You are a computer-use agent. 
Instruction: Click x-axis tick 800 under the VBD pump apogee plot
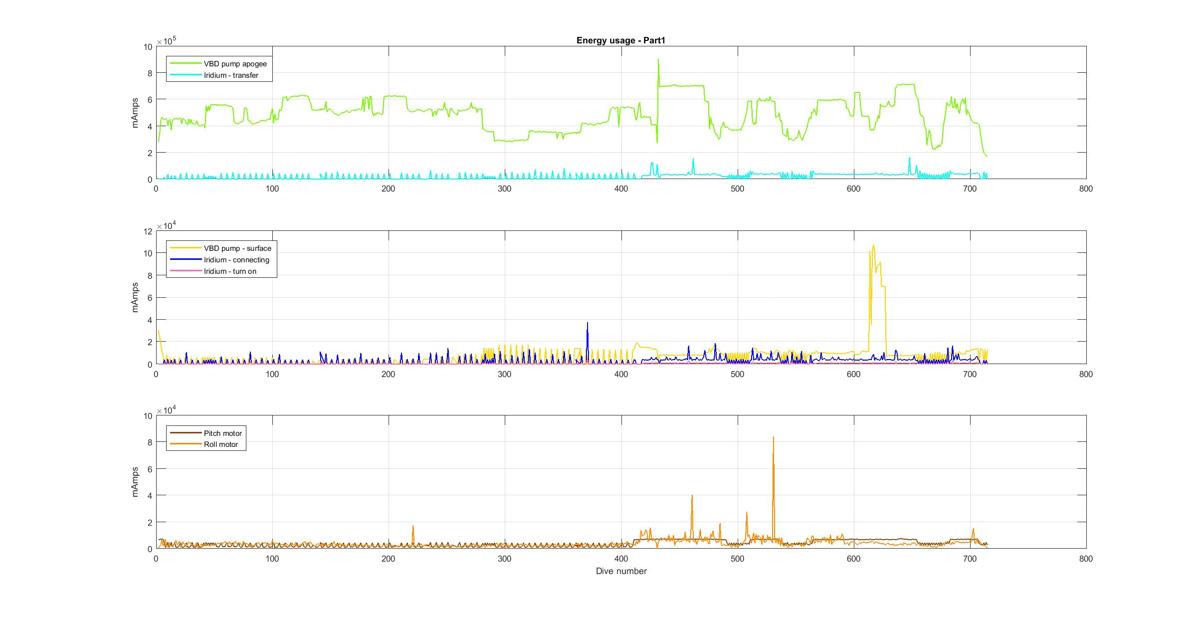(x=1086, y=188)
